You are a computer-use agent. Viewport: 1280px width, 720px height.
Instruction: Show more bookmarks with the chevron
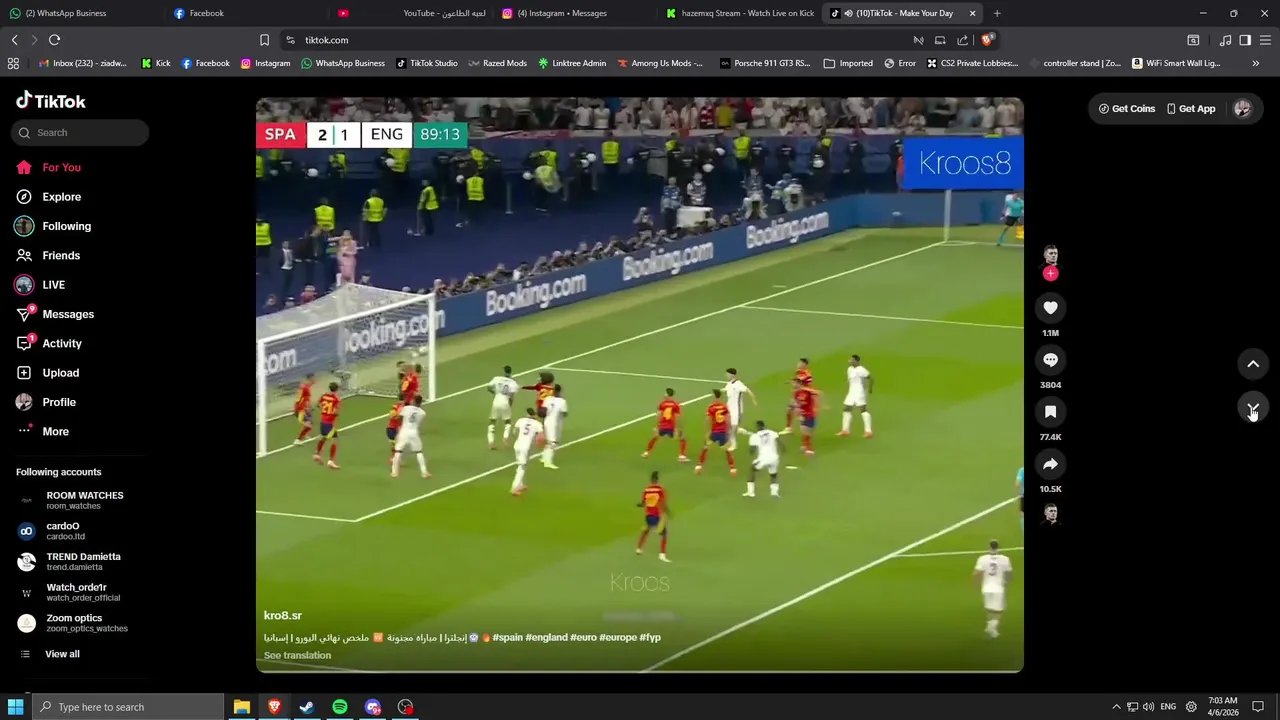point(1256,63)
